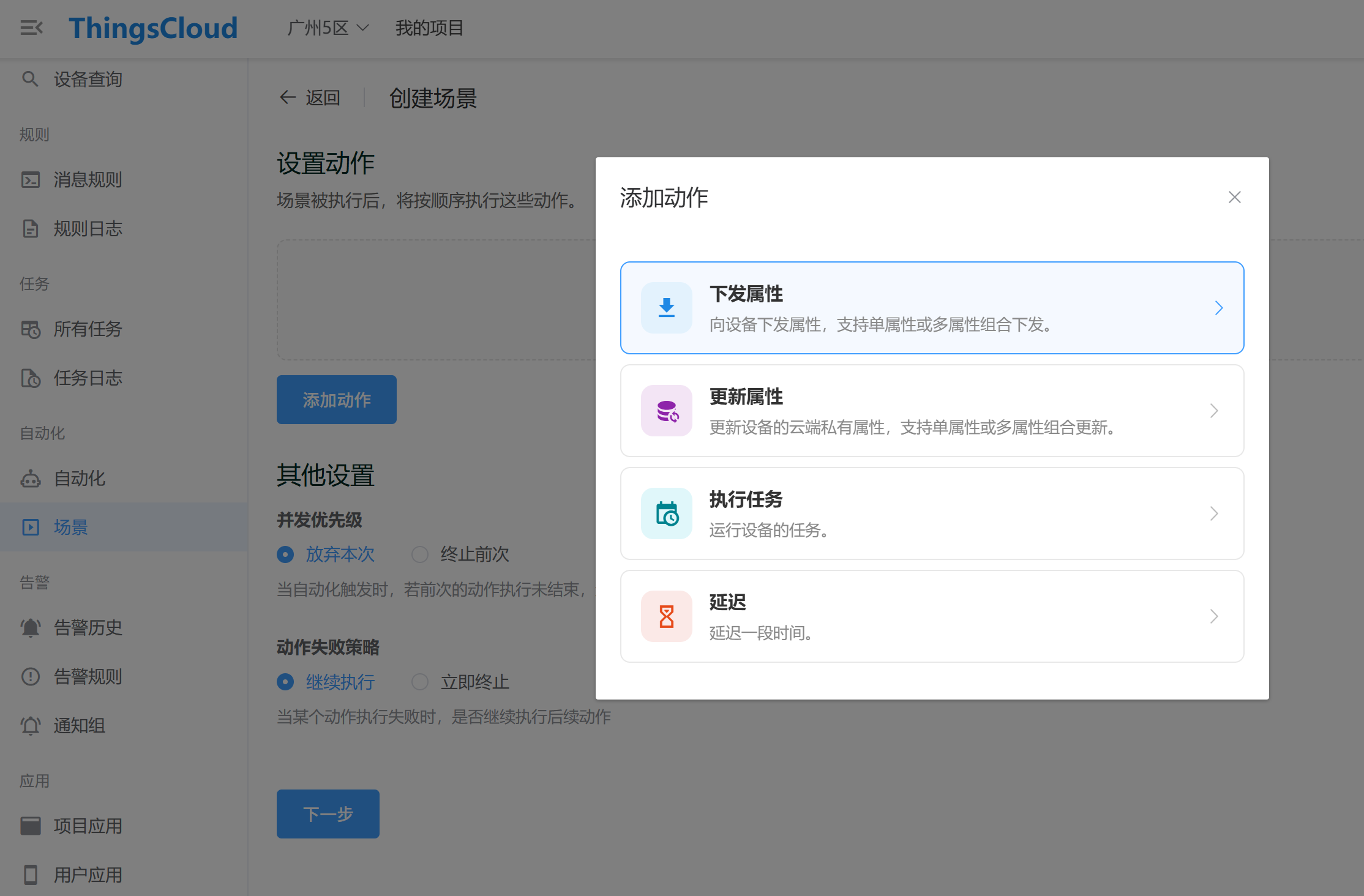The height and width of the screenshot is (896, 1364).
Task: Click the ThingsCloud logo
Action: coord(153,28)
